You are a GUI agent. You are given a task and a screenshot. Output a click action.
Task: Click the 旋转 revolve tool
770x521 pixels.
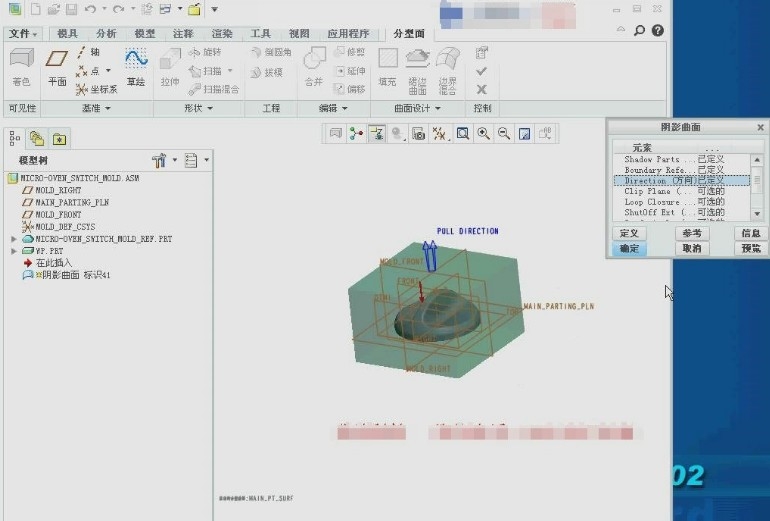point(206,52)
